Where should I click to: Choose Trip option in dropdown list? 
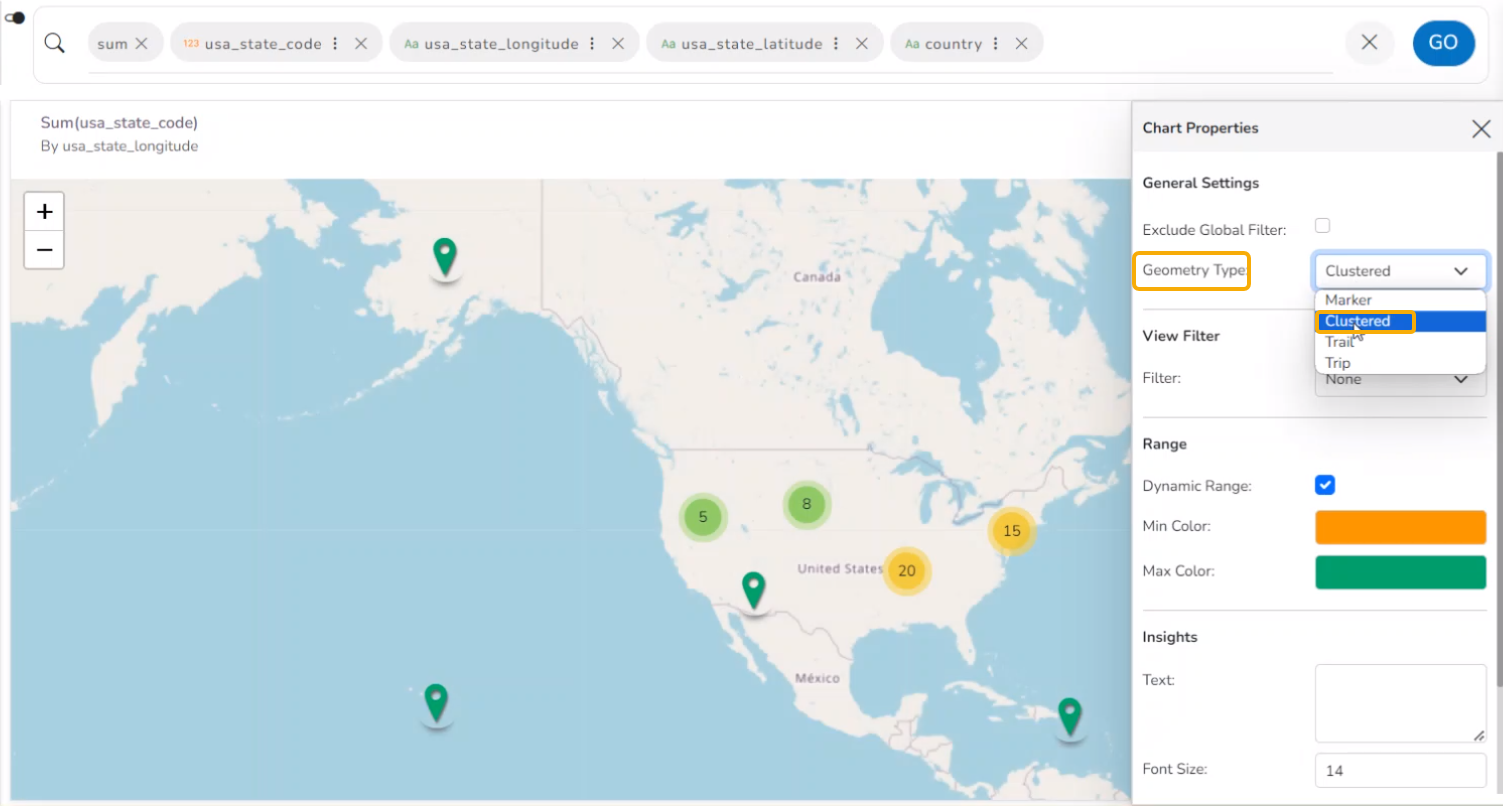1337,363
